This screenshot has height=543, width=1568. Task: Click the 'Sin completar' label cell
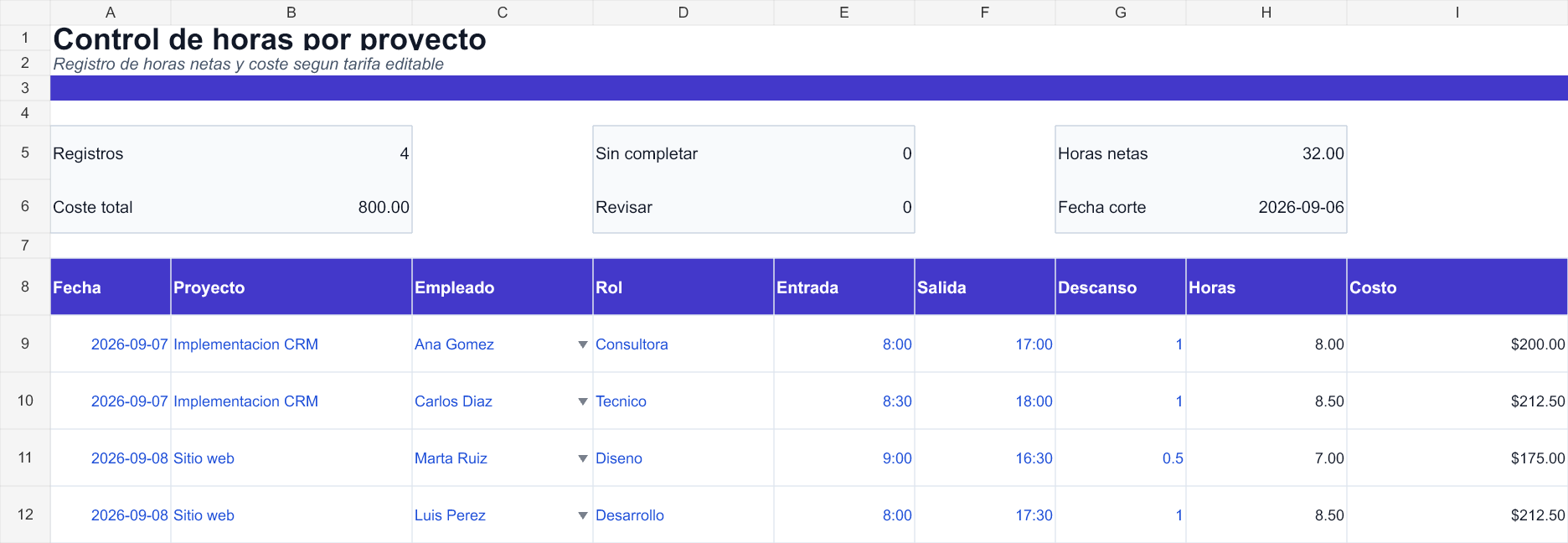coord(683,153)
